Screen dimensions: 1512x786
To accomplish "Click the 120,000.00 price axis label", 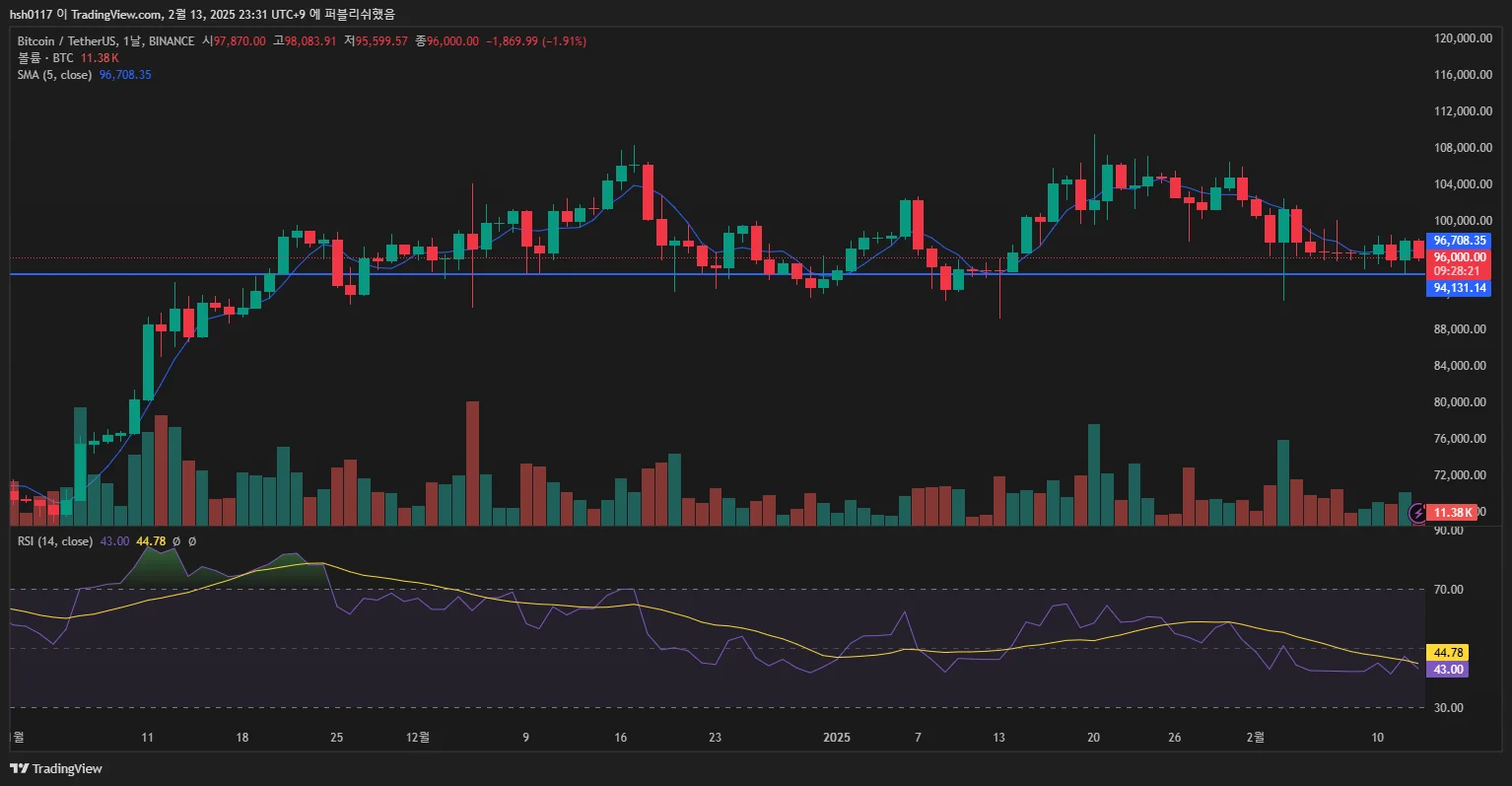I will click(1463, 38).
